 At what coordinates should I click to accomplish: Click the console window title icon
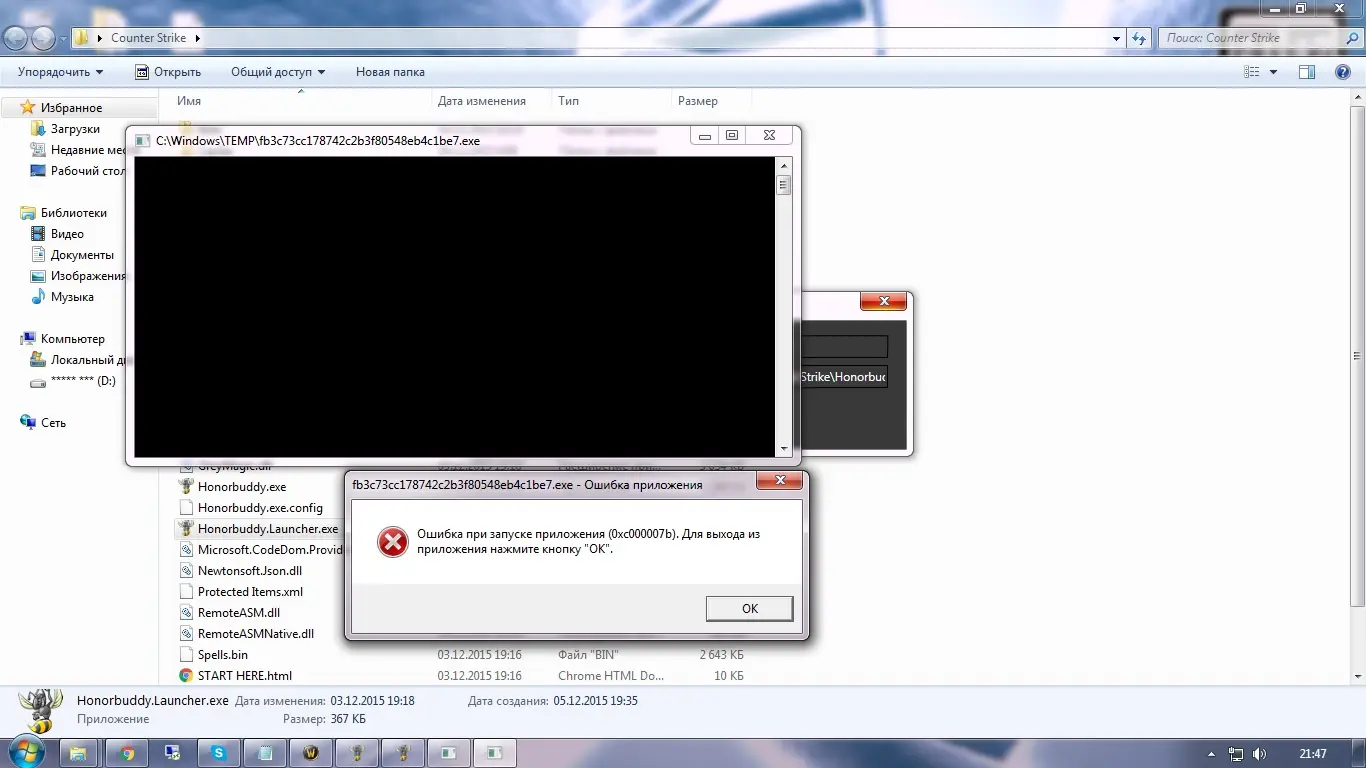(x=143, y=141)
